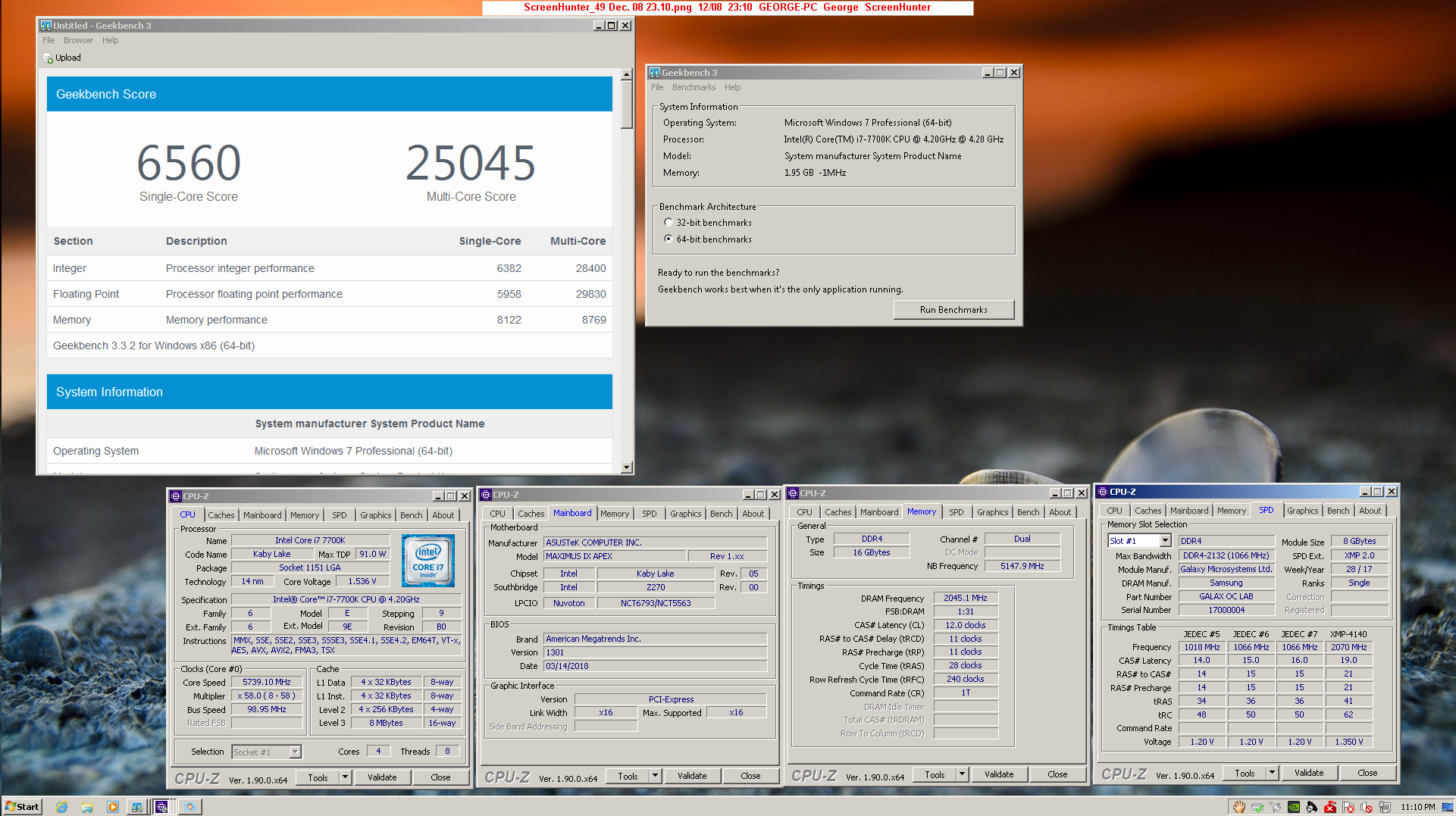Click the XMP-4140 timings column header
This screenshot has height=816, width=1456.
(x=1348, y=634)
